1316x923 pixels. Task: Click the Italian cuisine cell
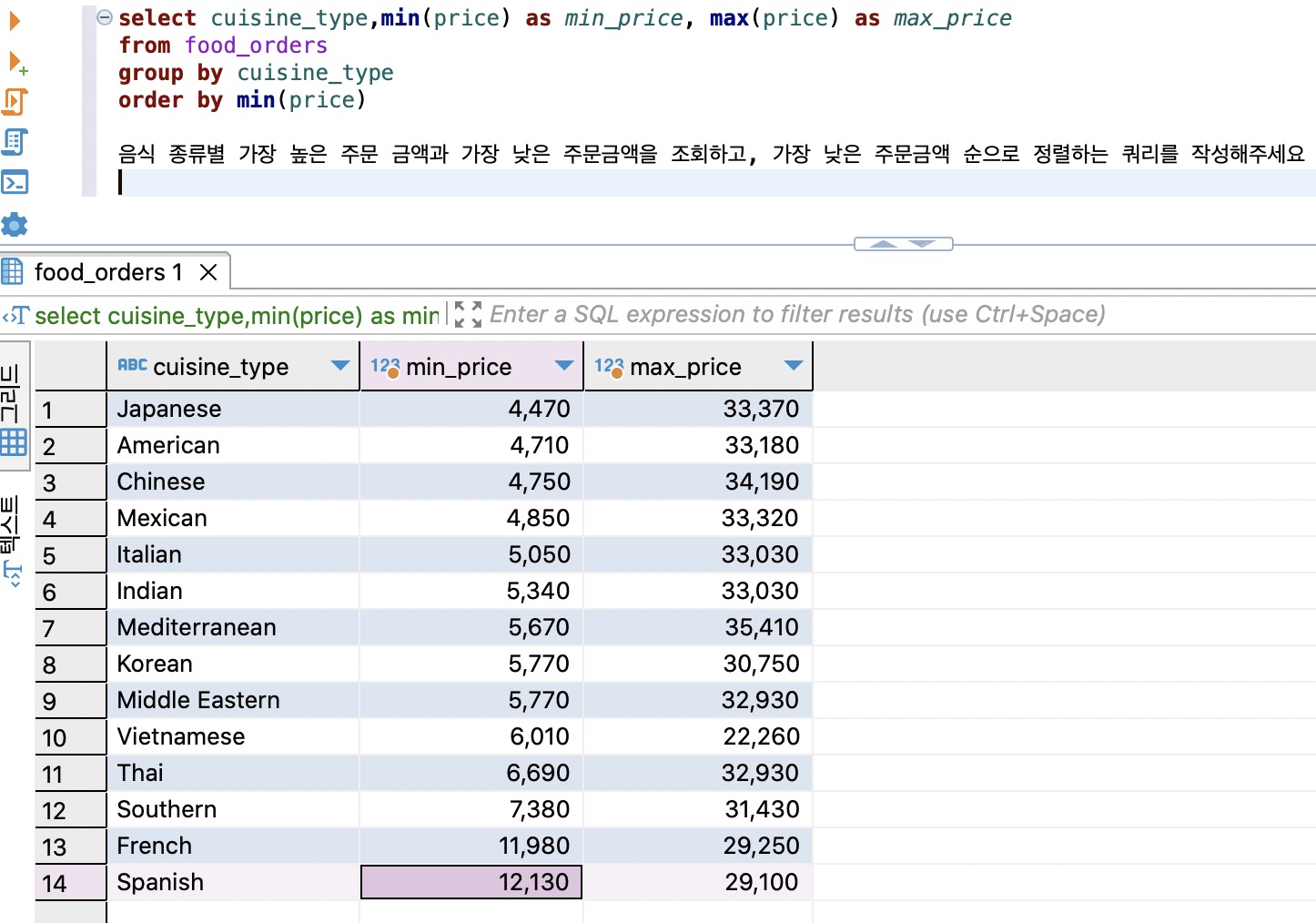(x=233, y=554)
